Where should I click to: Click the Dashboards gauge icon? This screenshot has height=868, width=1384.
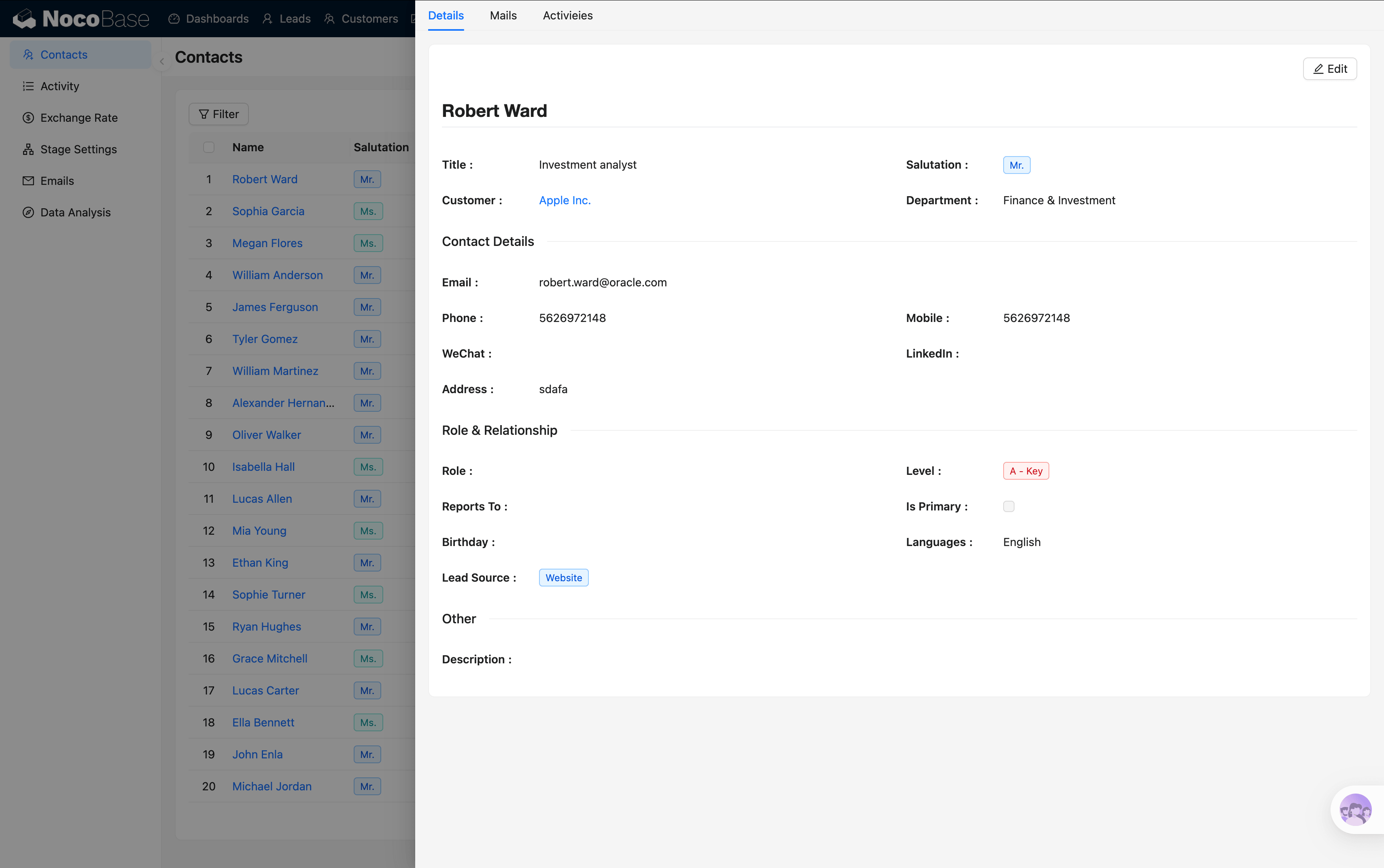[174, 19]
